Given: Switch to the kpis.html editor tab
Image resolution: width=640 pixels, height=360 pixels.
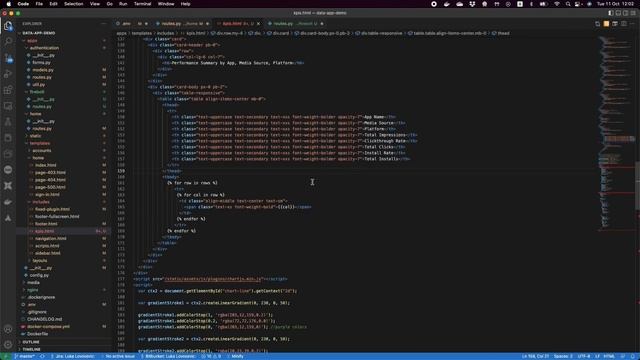Looking at the screenshot, I should (238, 24).
